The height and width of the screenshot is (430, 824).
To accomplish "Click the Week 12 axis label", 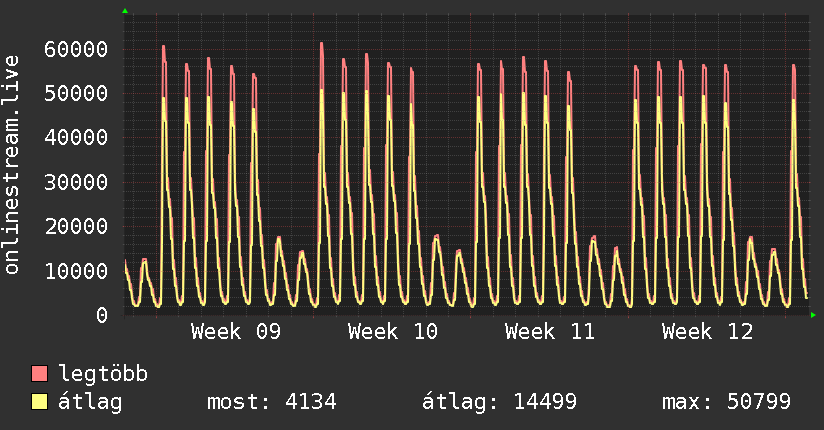I will tap(707, 332).
